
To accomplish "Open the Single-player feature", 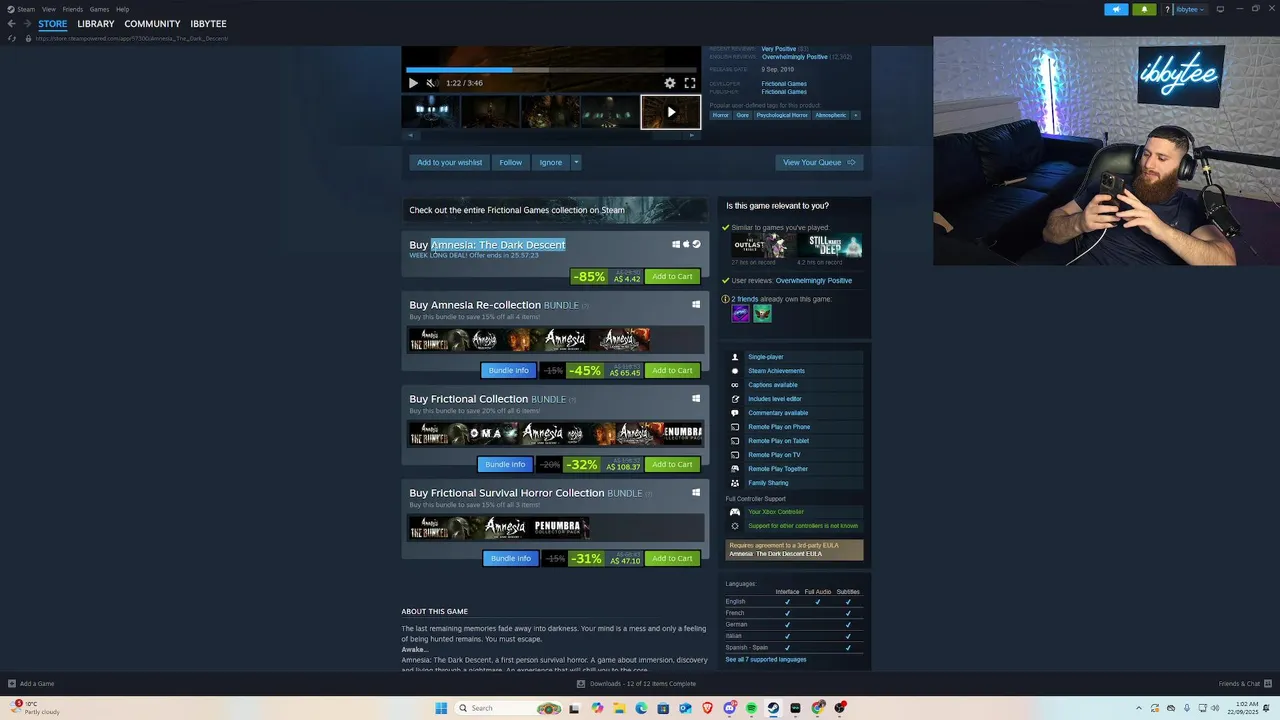I will [x=794, y=357].
